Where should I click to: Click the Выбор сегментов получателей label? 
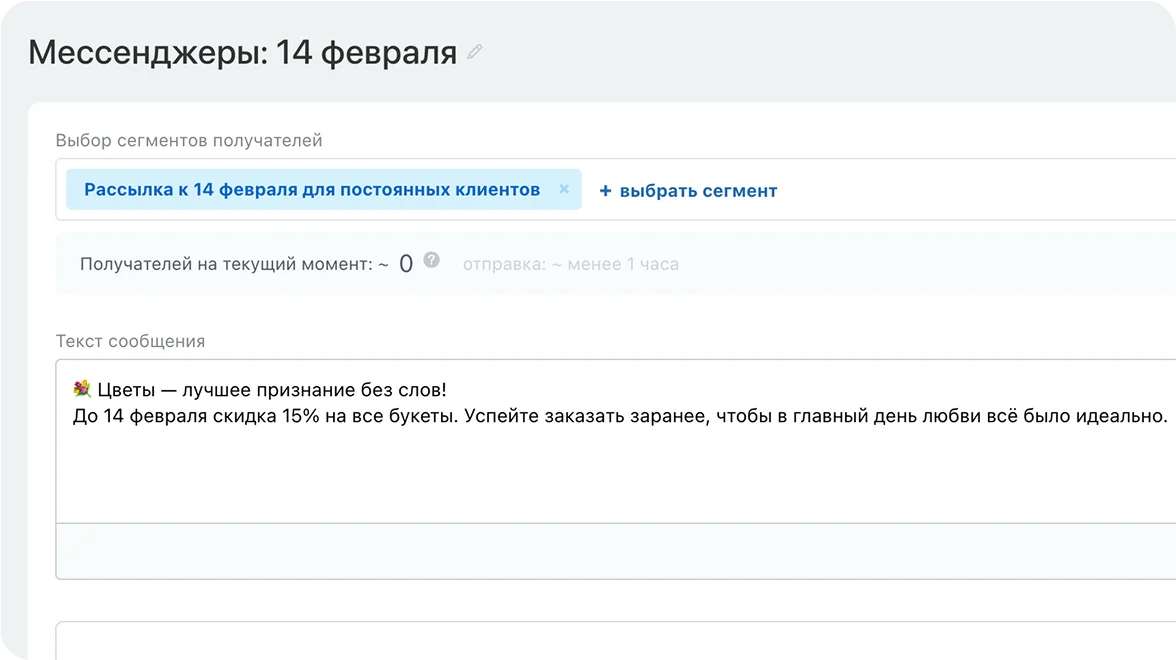coord(189,140)
